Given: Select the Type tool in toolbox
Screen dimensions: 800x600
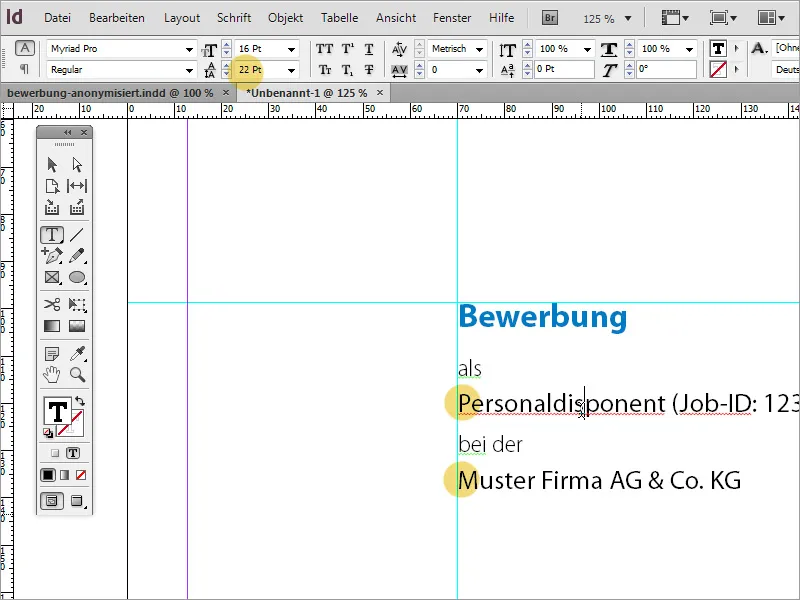Looking at the screenshot, I should pos(52,235).
